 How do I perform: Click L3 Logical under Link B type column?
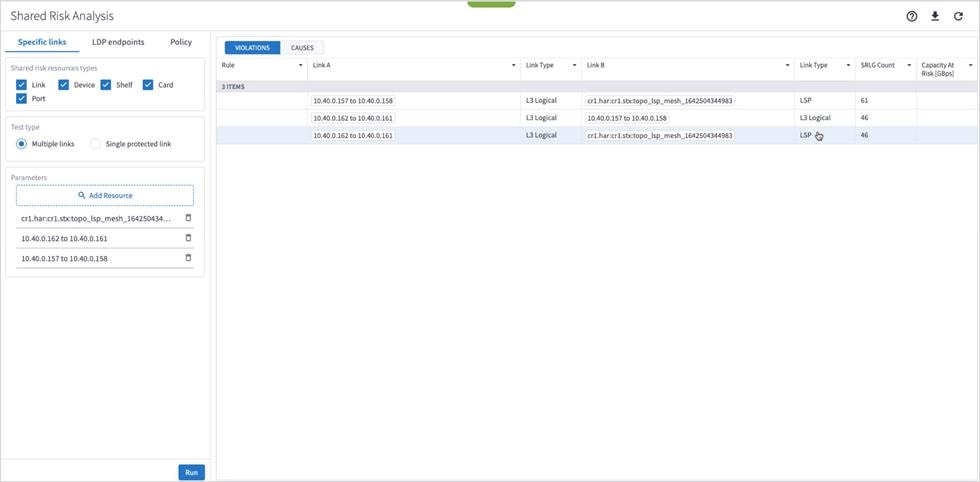(x=815, y=118)
